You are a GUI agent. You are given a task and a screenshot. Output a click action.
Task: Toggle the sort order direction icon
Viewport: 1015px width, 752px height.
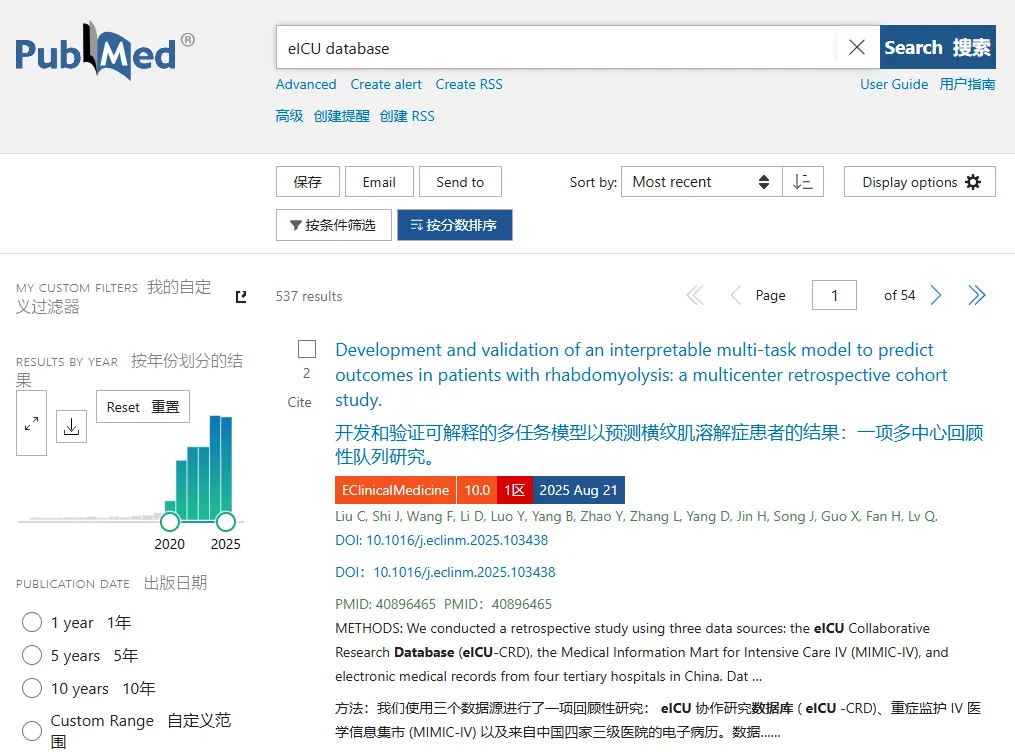(x=803, y=182)
